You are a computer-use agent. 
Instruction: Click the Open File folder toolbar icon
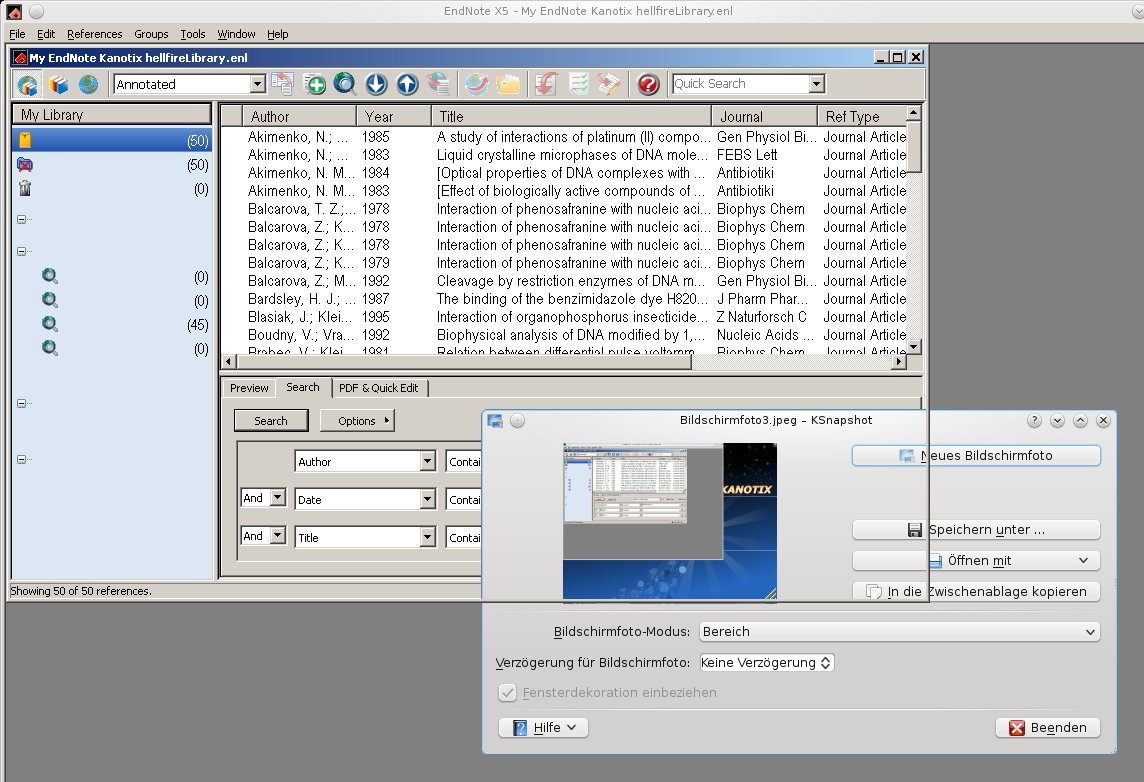pos(508,84)
